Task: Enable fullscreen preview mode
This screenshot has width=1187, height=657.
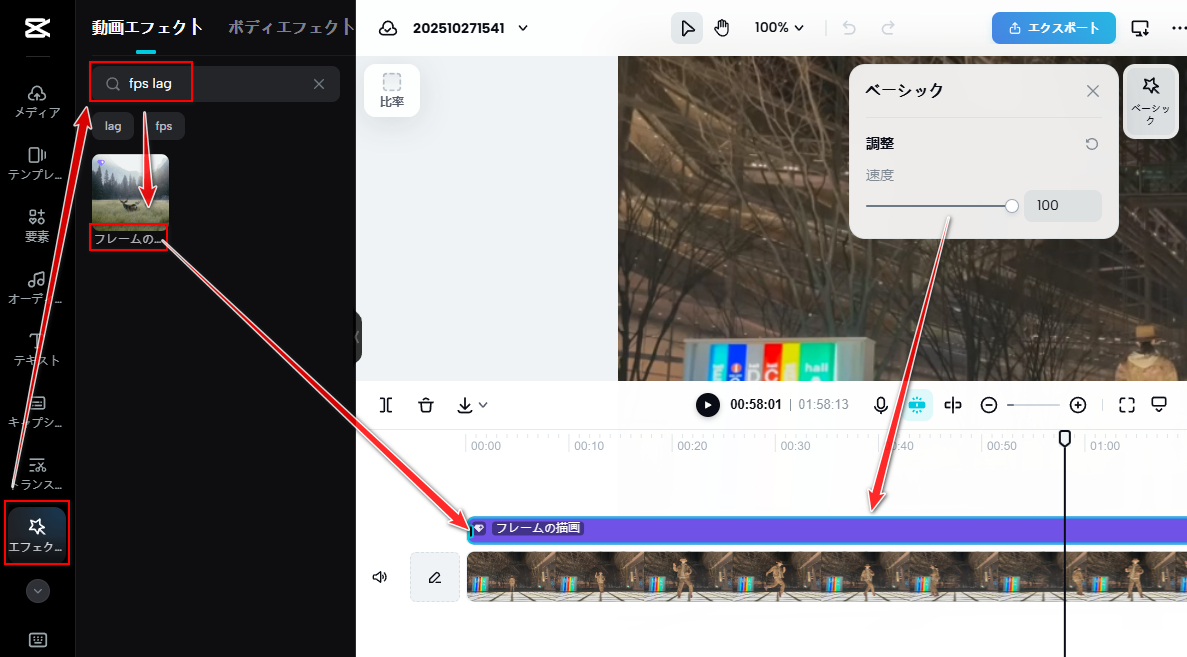Action: (1158, 404)
